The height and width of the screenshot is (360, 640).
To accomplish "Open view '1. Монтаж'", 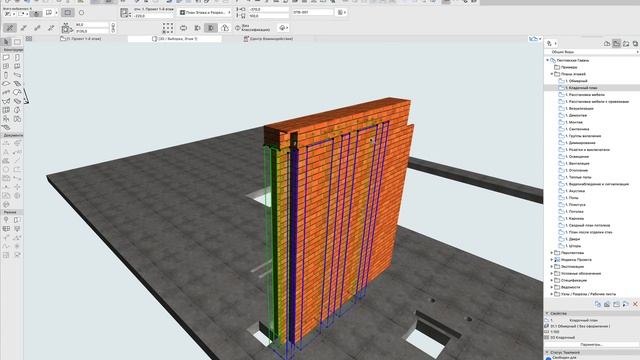I will coord(574,122).
